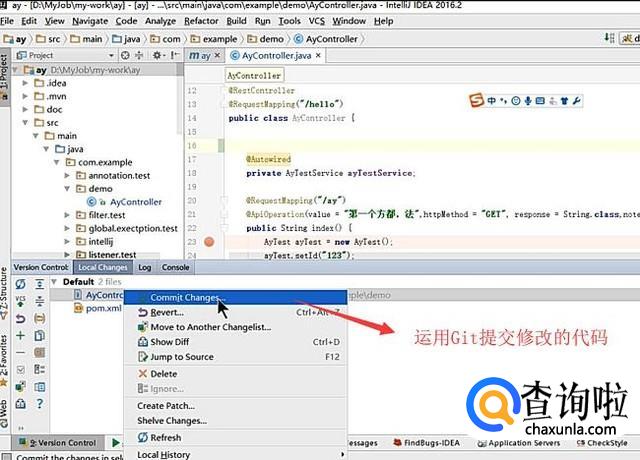
Task: Open the 9: Version Control tool window button
Action: 58,442
